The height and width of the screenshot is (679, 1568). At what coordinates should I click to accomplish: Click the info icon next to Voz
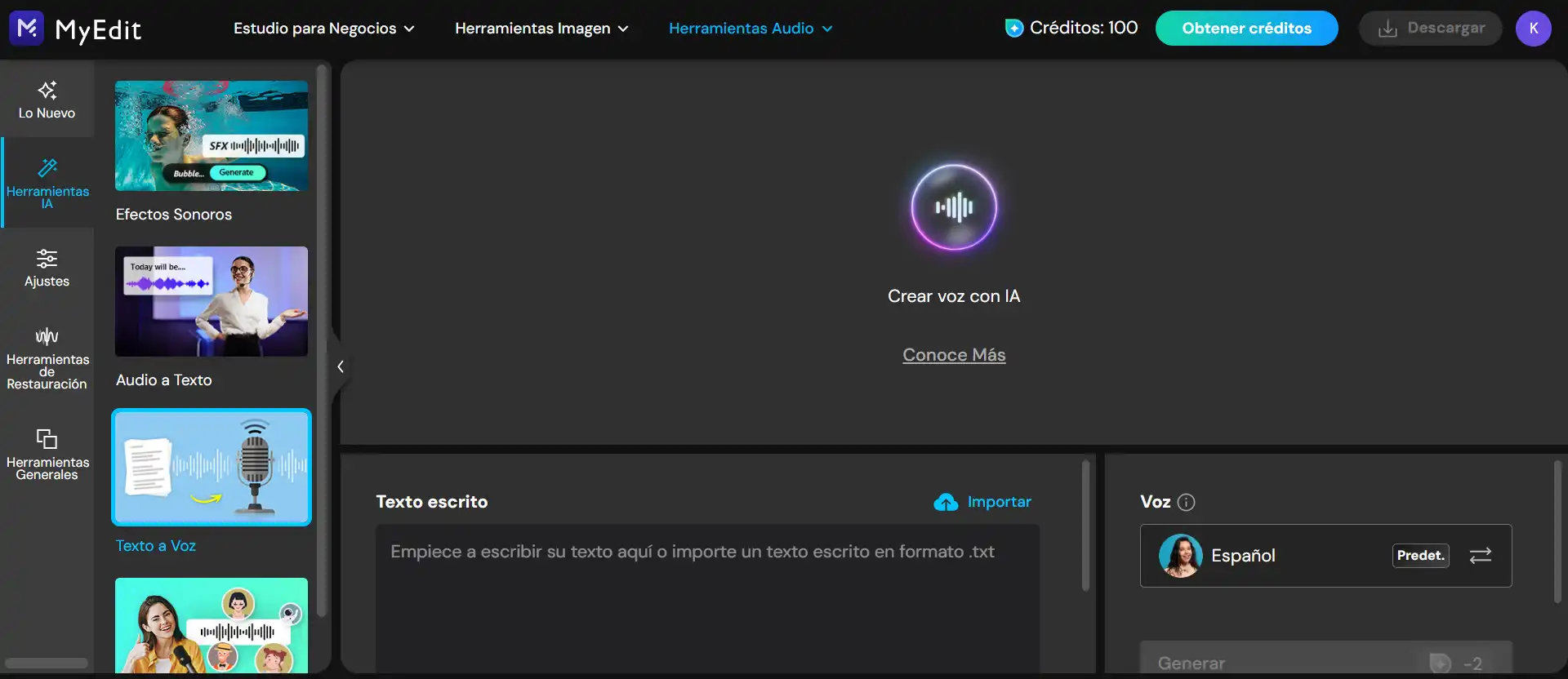1187,503
